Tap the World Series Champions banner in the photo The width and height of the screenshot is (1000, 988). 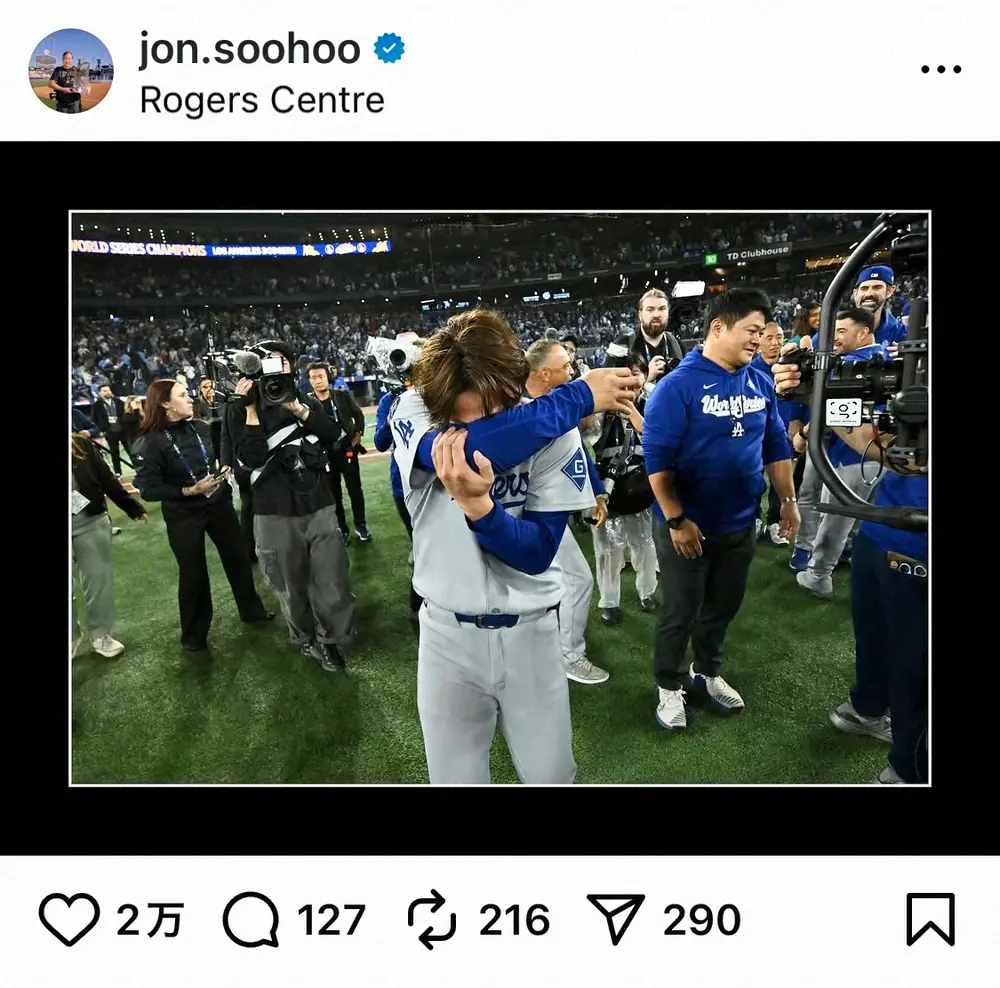(230, 247)
